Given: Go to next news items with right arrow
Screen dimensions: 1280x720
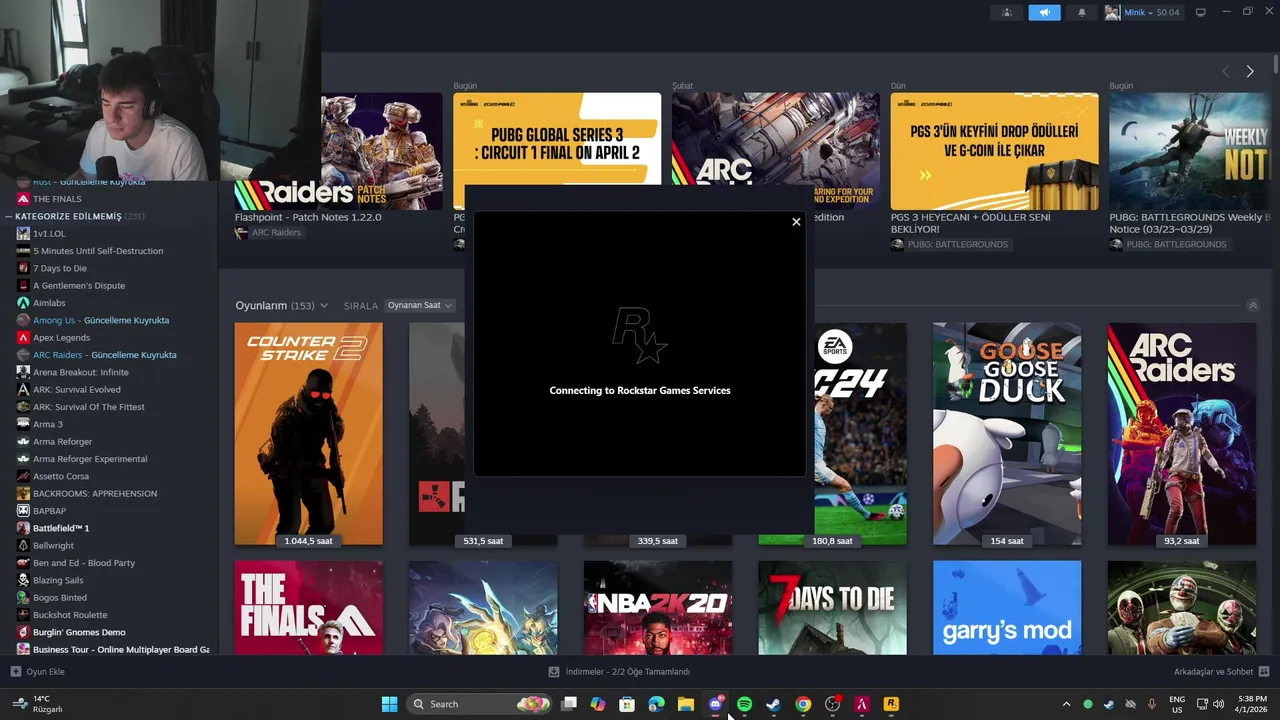Looking at the screenshot, I should pyautogui.click(x=1249, y=71).
